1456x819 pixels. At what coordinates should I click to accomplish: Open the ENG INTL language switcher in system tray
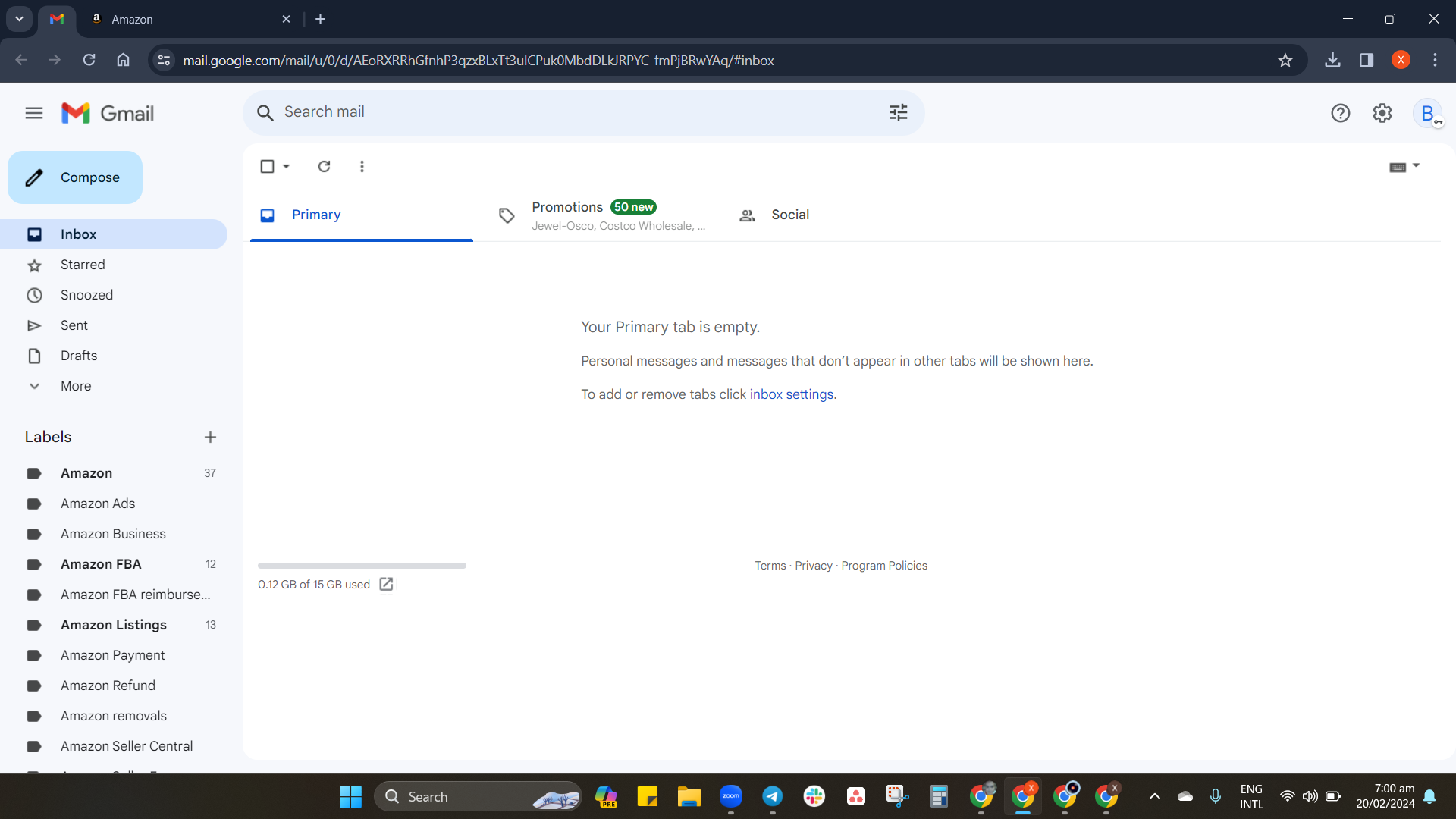[1251, 796]
